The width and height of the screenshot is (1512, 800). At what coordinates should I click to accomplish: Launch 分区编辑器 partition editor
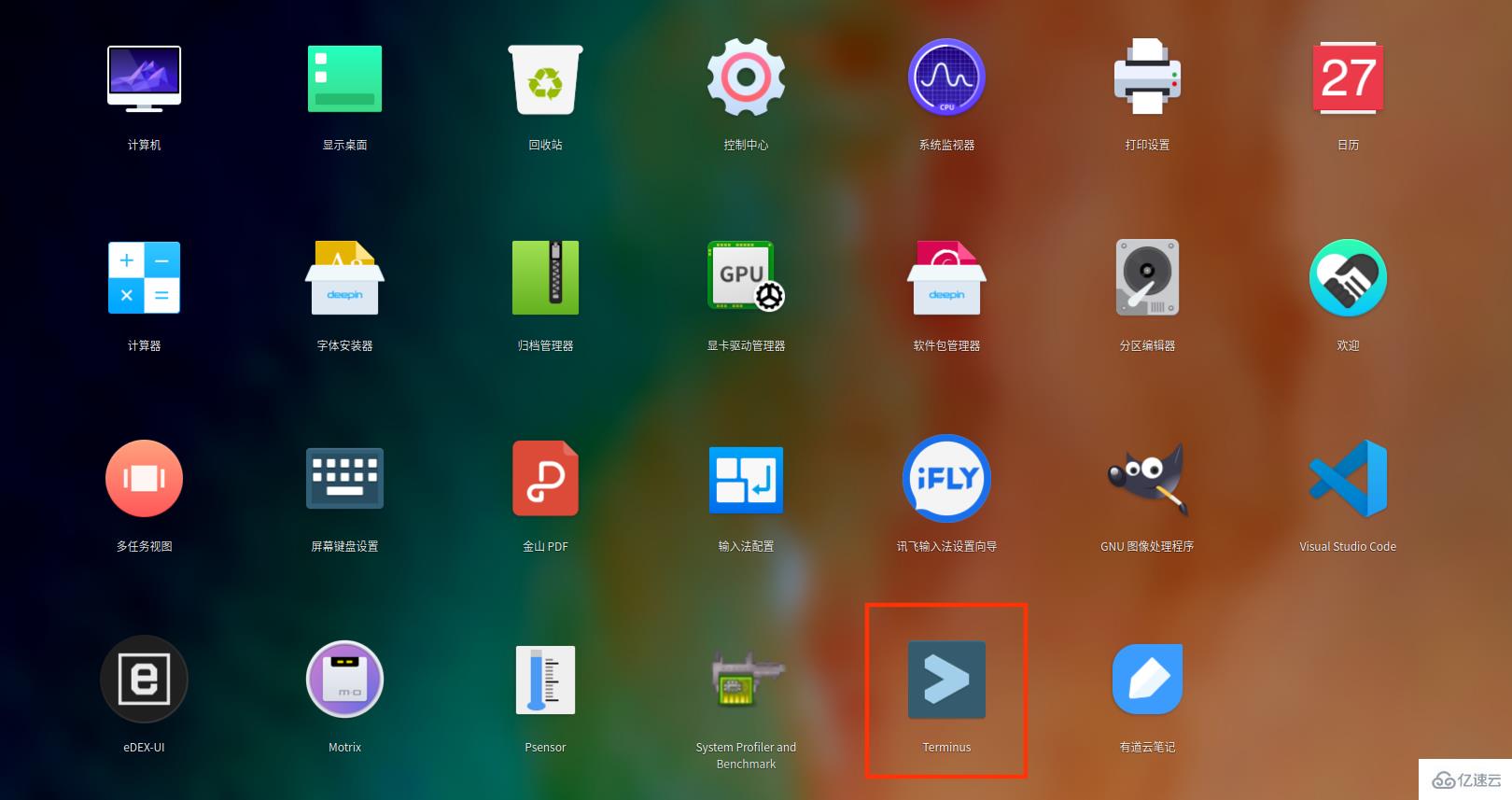(x=1147, y=278)
